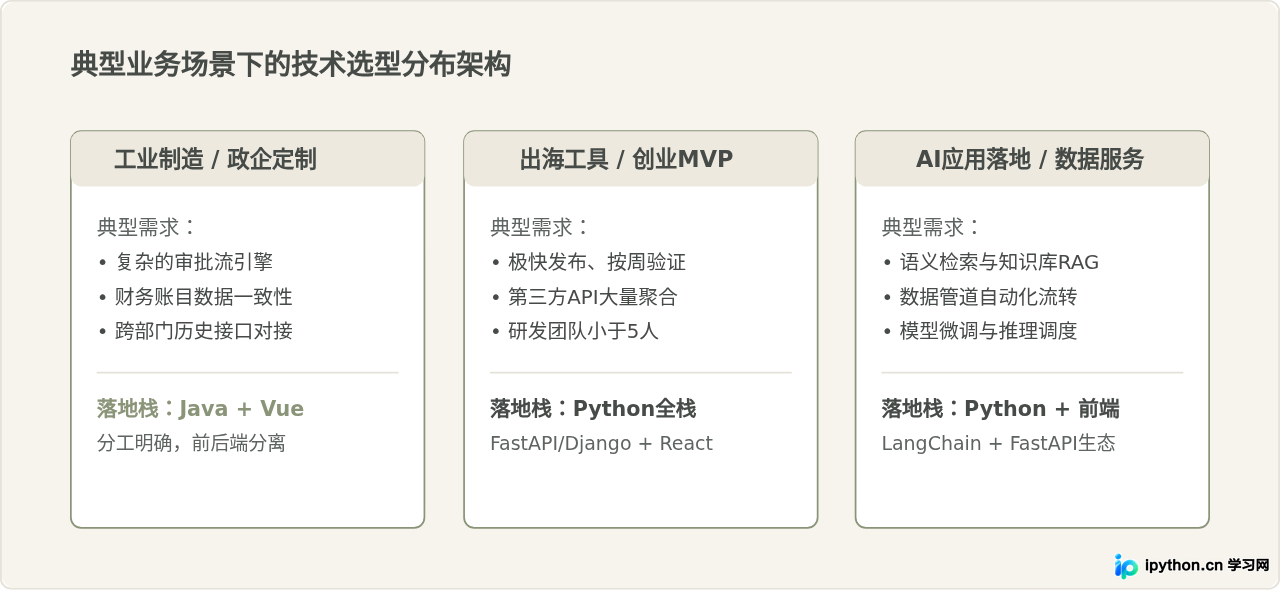Click the bullet '语义检索与知识库RAG'
1280x591 pixels.
pyautogui.click(x=991, y=262)
